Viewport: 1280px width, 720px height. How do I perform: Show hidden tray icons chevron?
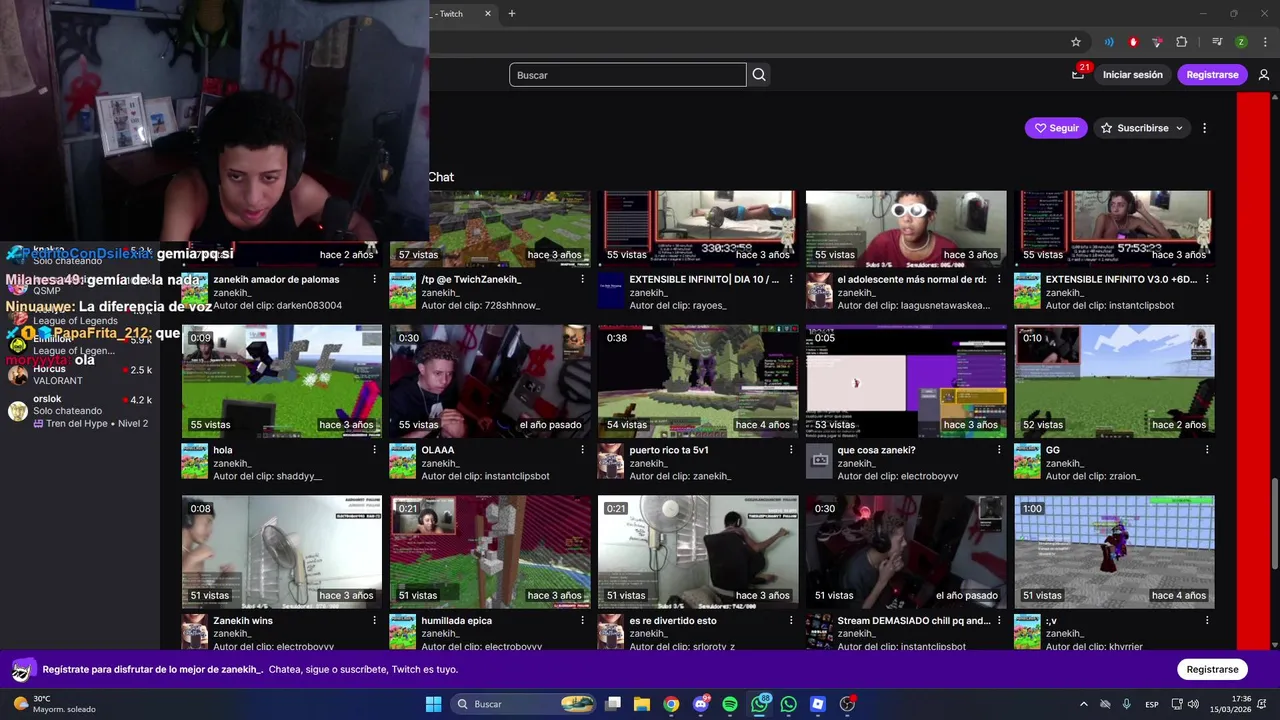pos(1084,704)
